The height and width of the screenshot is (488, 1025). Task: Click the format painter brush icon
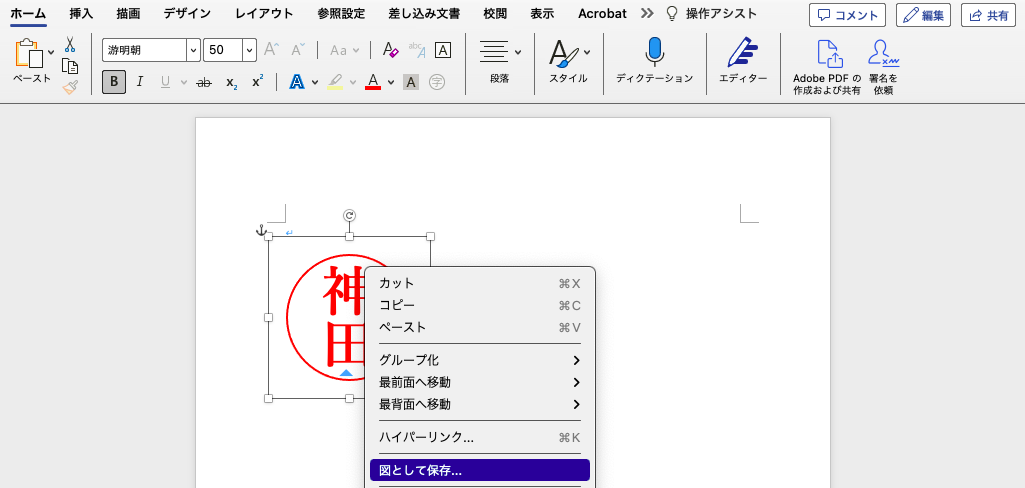pos(70,87)
